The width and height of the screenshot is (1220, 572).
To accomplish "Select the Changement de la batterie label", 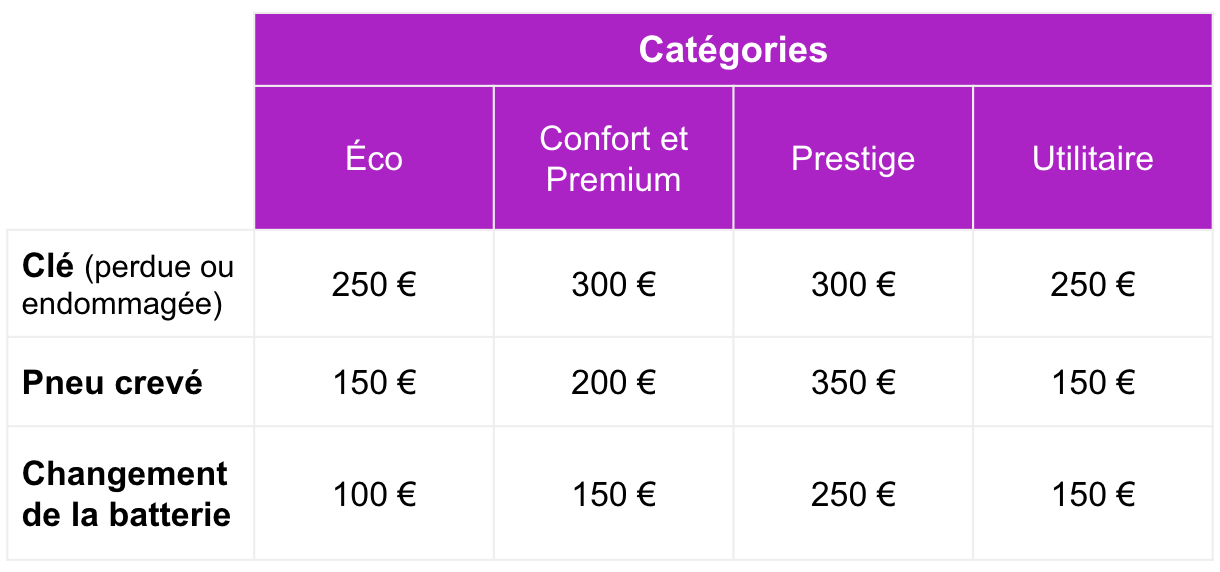I will pos(126,494).
